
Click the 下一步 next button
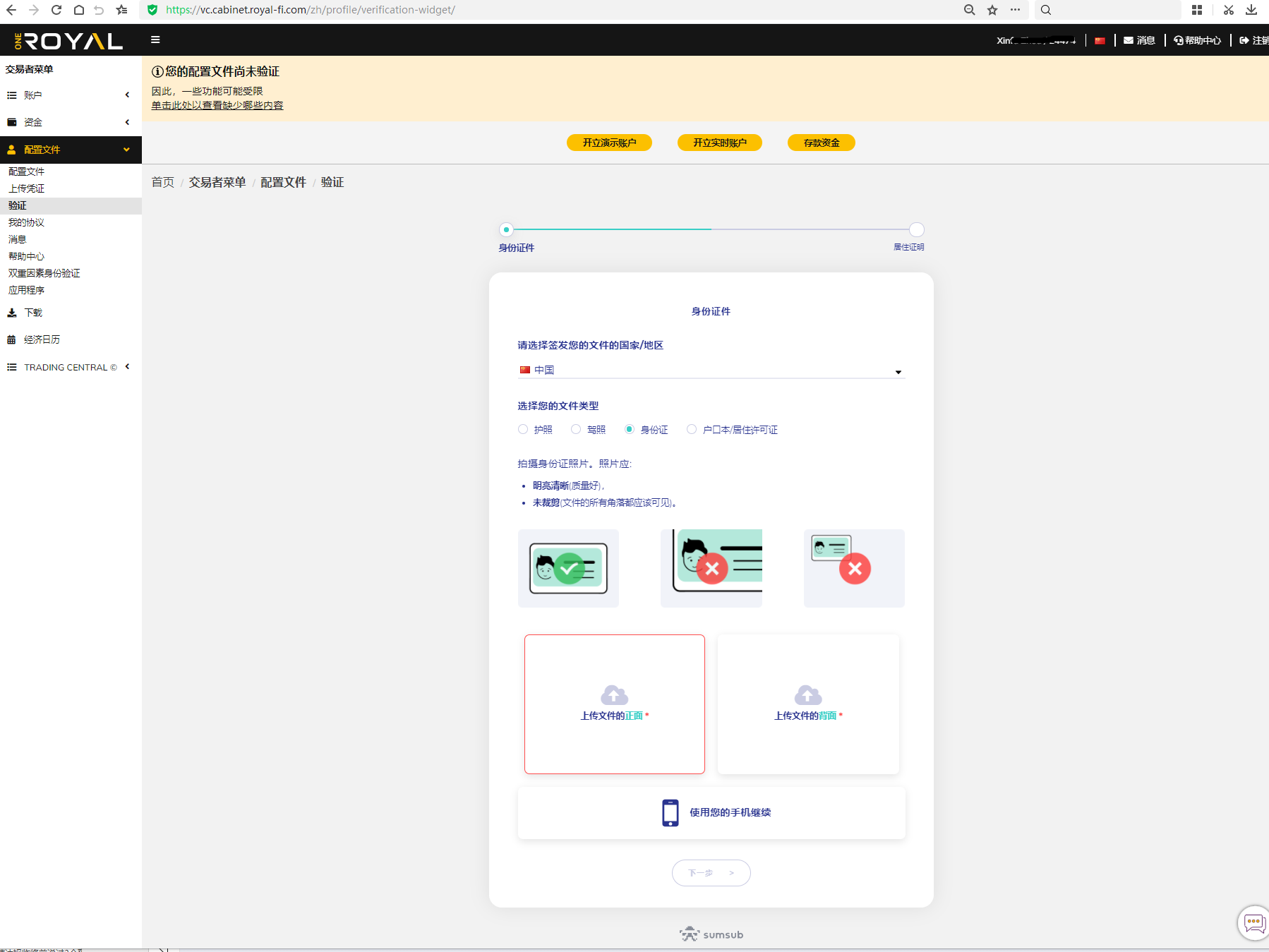click(x=711, y=873)
